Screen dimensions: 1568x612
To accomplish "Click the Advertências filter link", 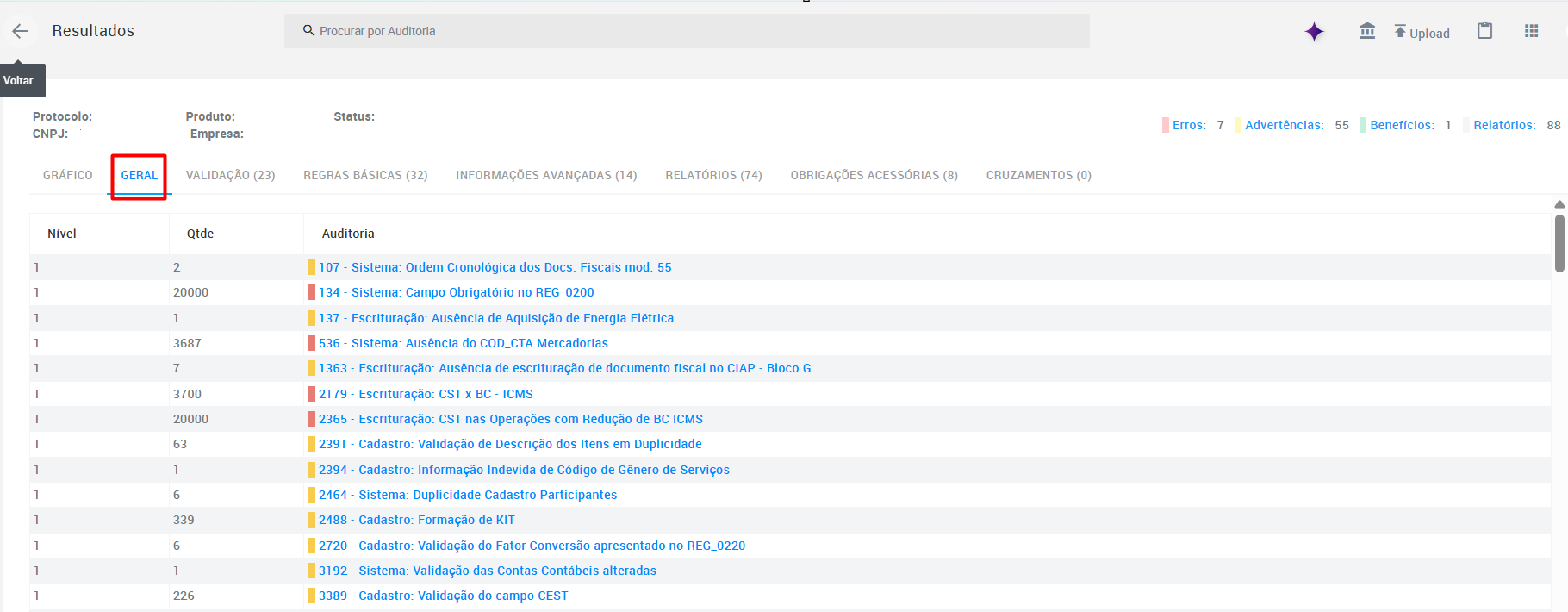I will [1285, 125].
